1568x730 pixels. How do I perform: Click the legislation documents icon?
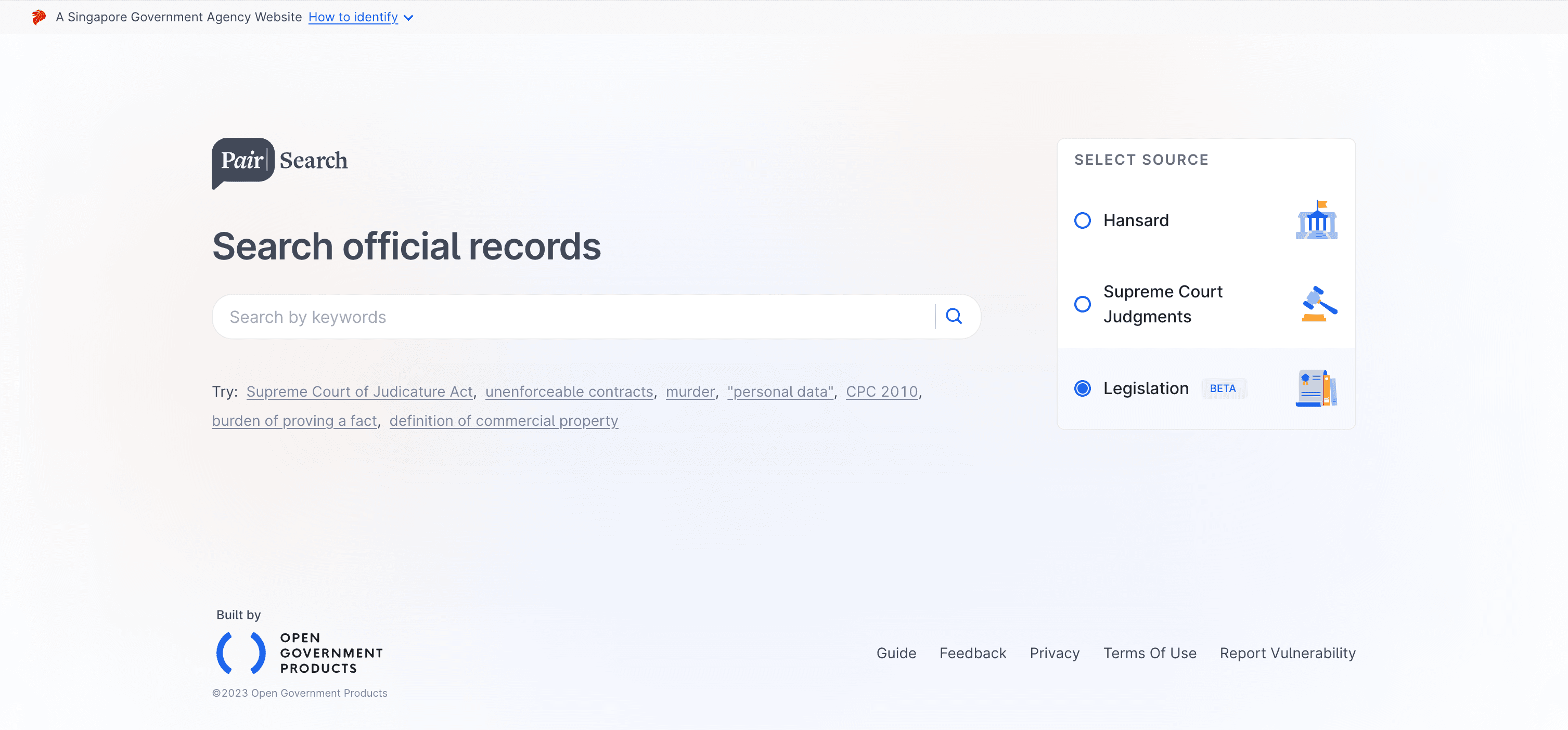point(1317,387)
